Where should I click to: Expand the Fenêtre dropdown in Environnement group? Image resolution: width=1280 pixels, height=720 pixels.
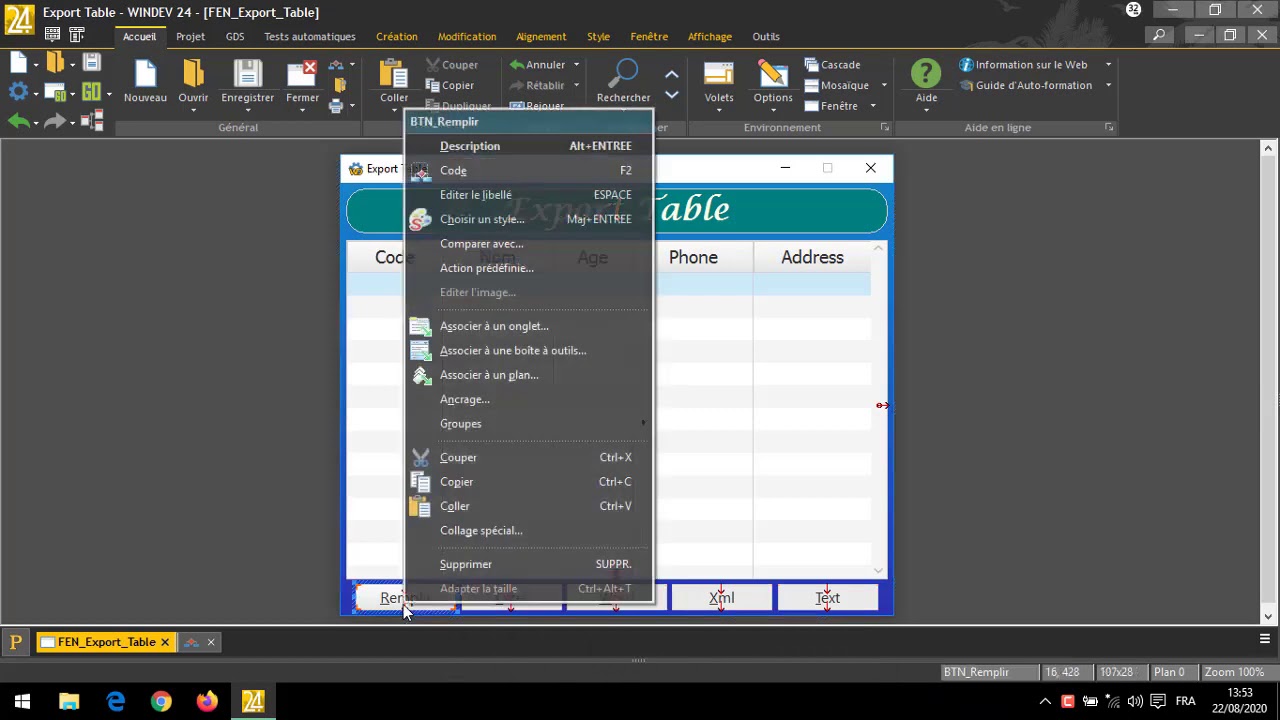click(872, 106)
